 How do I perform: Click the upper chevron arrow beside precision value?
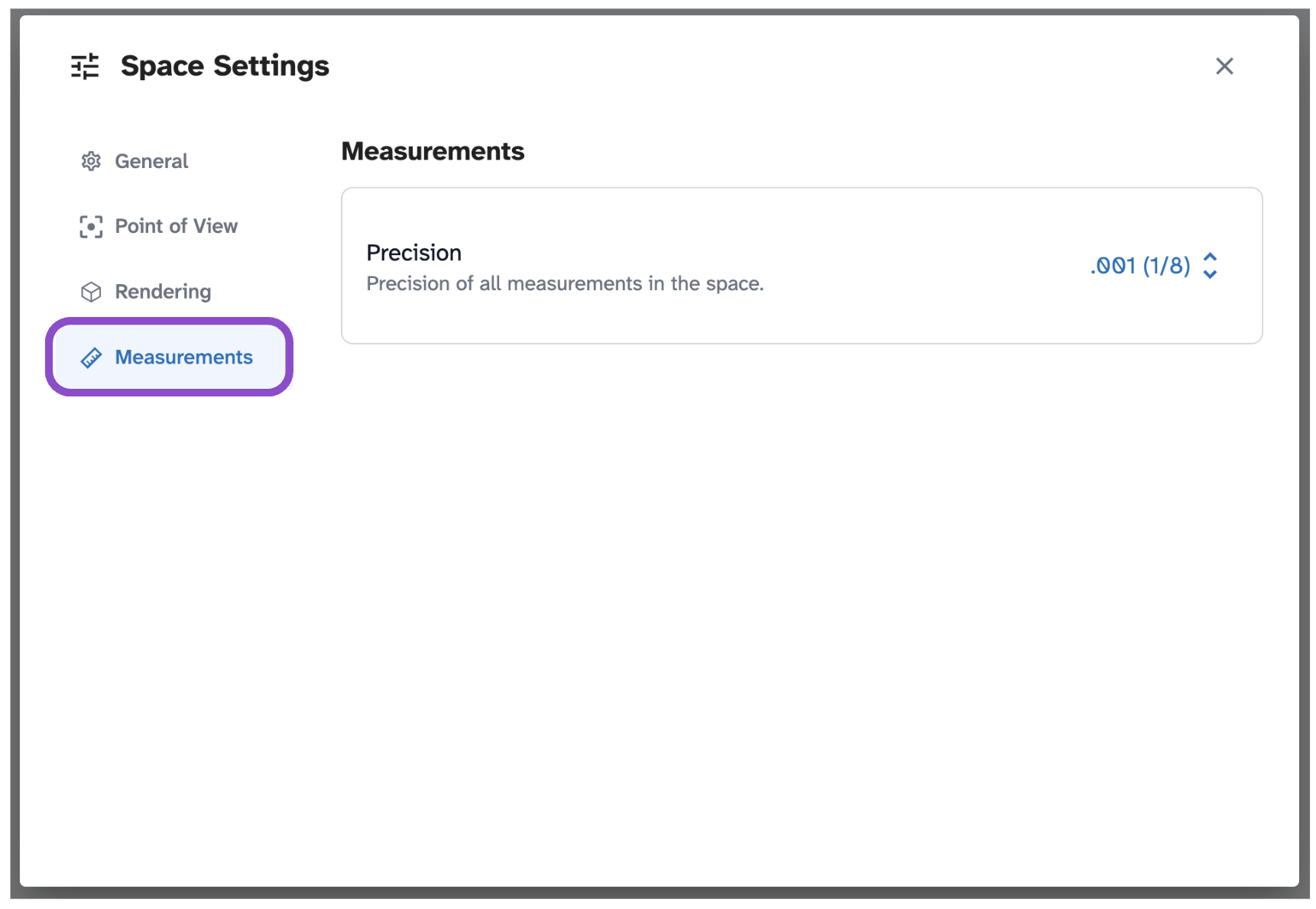pyautogui.click(x=1210, y=257)
